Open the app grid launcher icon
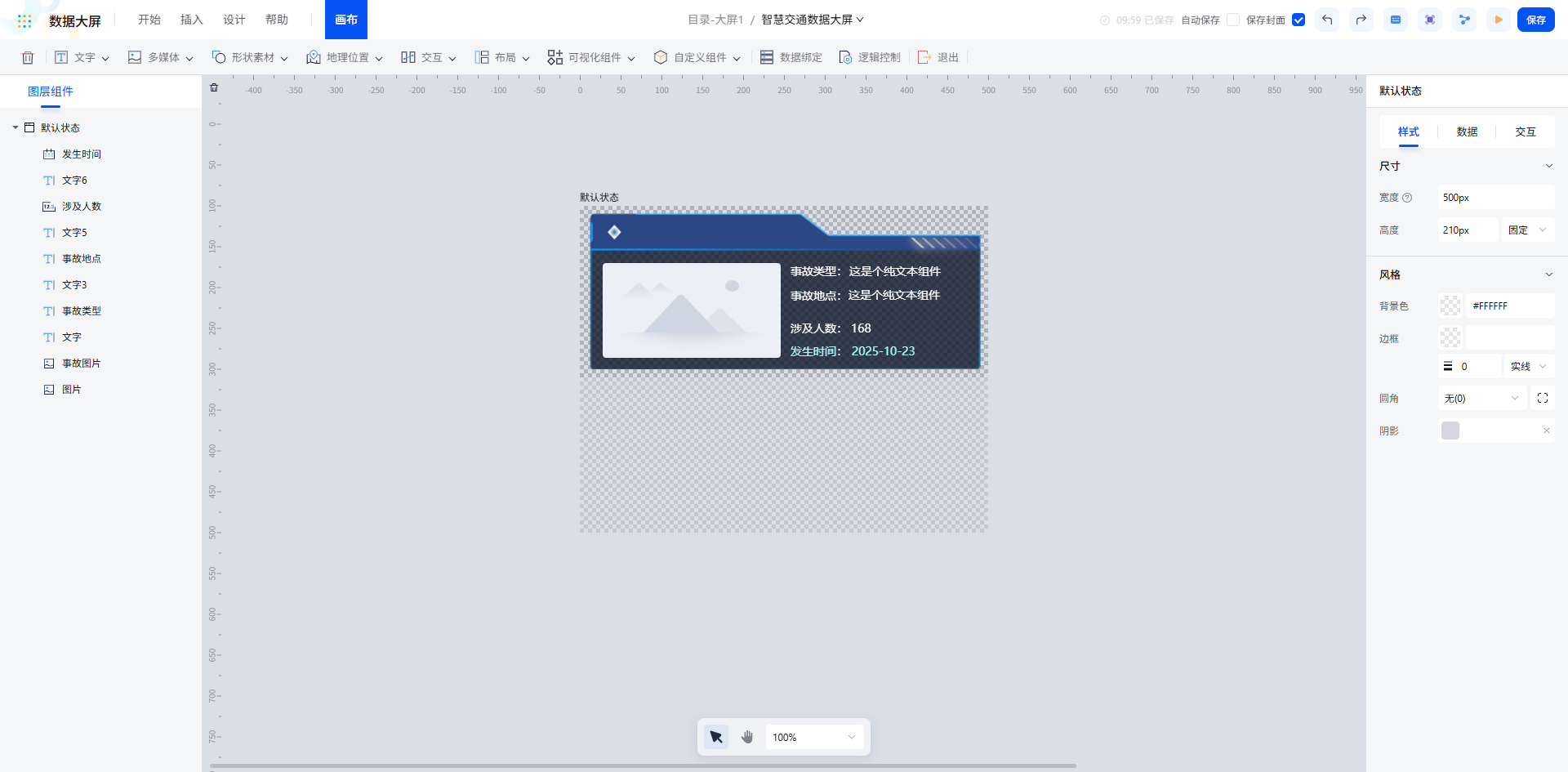The height and width of the screenshot is (772, 1568). click(x=24, y=20)
